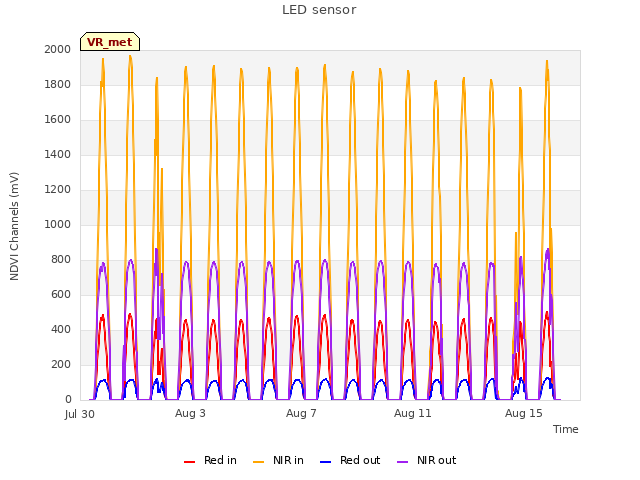Click the 400 y-axis tick label
The width and height of the screenshot is (640, 480).
point(61,329)
